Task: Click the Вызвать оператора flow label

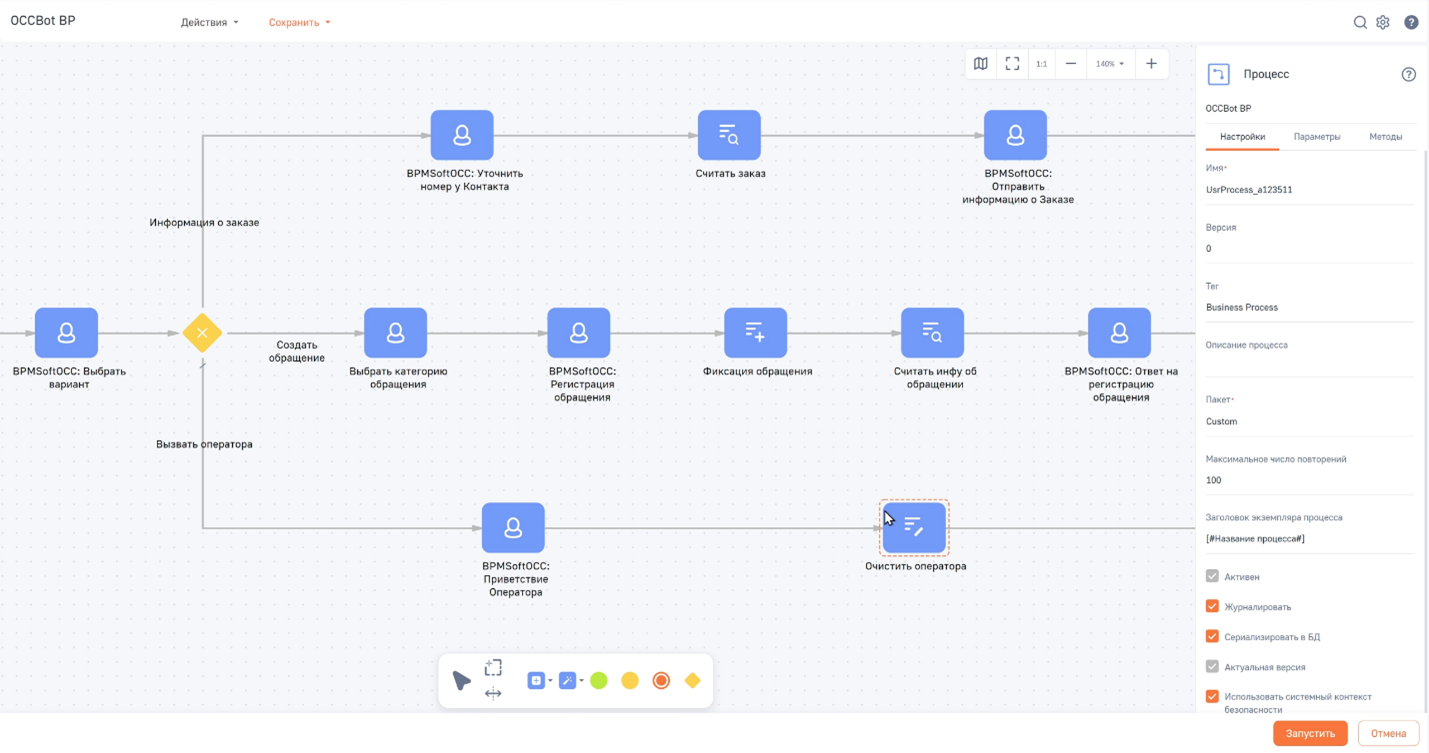Action: (204, 444)
